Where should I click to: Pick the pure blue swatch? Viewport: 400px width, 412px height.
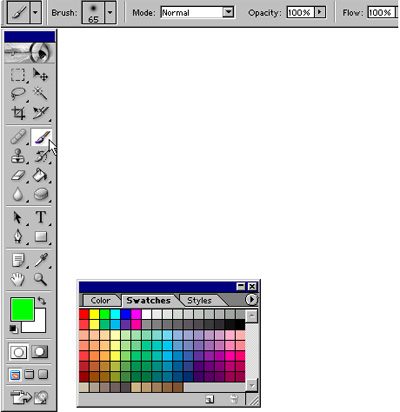click(x=126, y=314)
